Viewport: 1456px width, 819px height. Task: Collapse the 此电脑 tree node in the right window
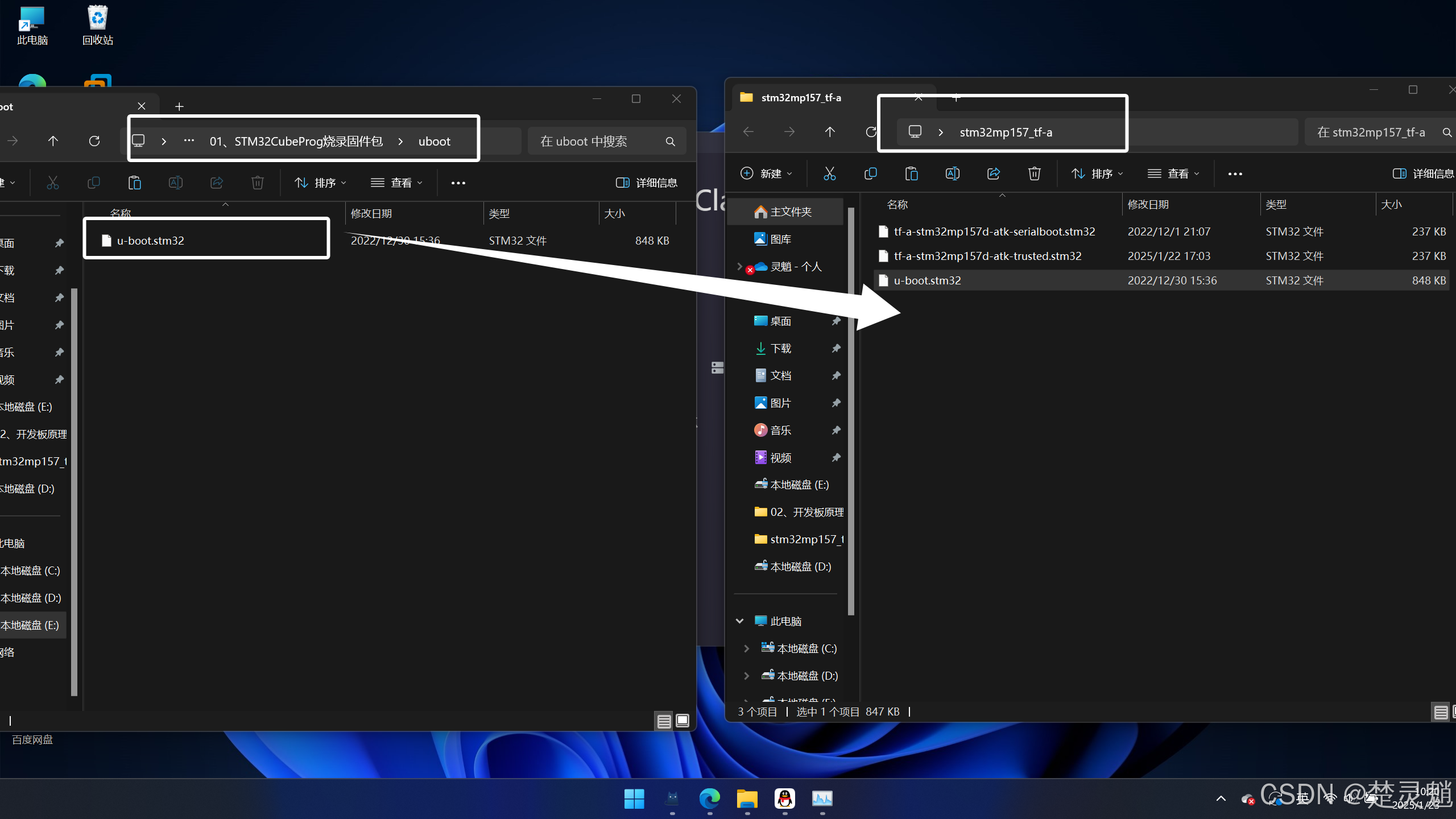pyautogui.click(x=739, y=621)
